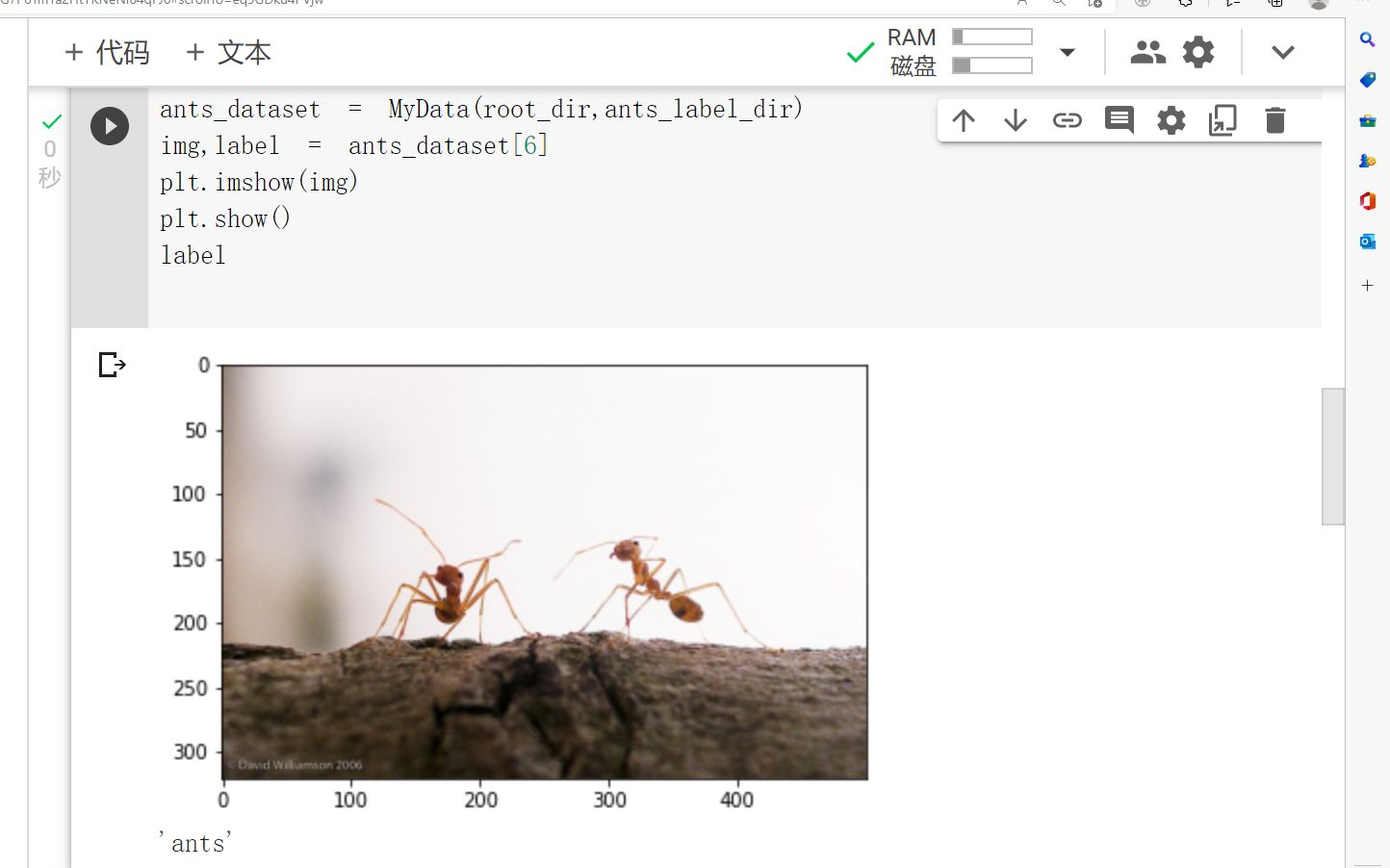Open browser sidebar search icon
The image size is (1390, 868).
1367,39
